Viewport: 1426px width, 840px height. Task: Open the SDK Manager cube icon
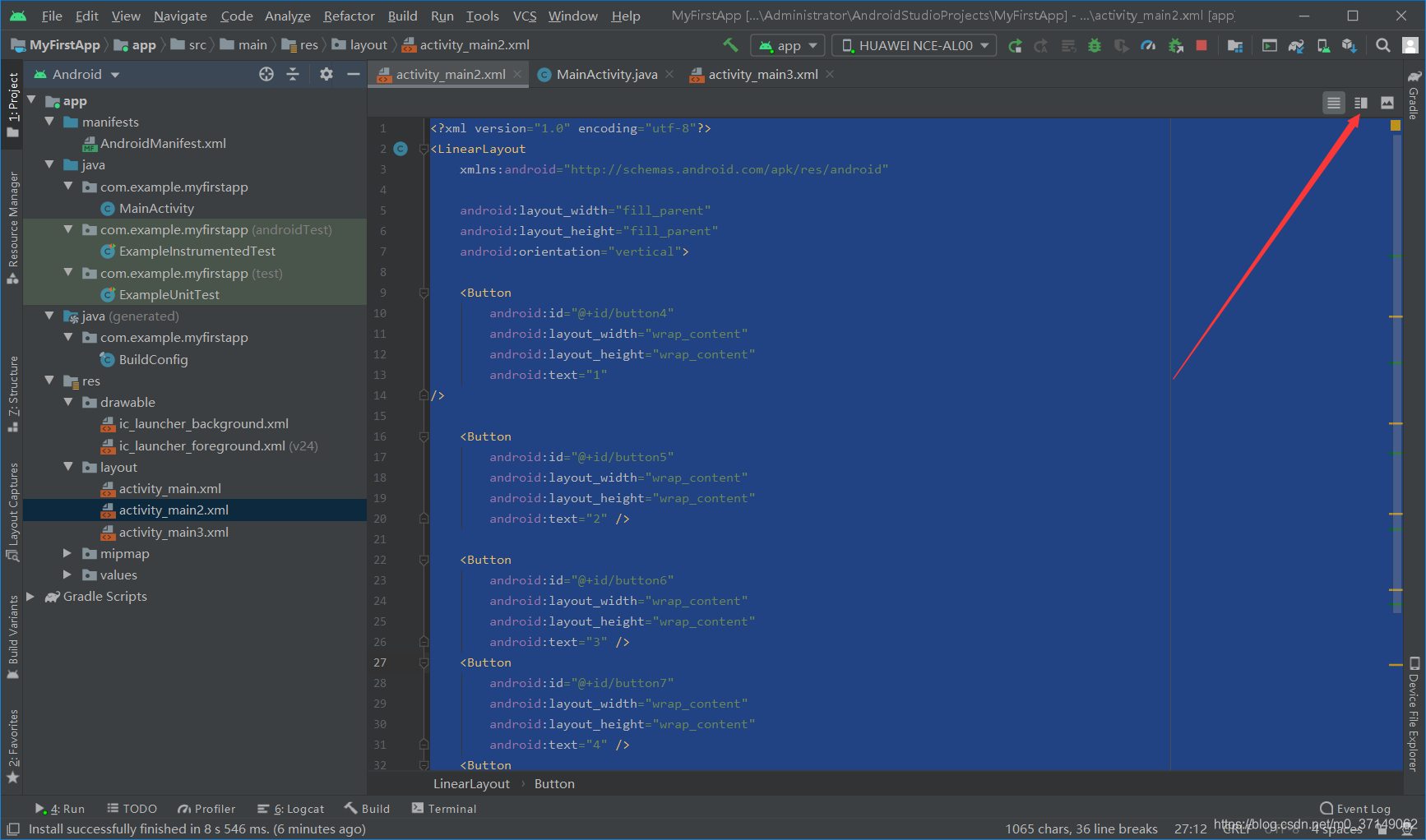click(x=1350, y=46)
